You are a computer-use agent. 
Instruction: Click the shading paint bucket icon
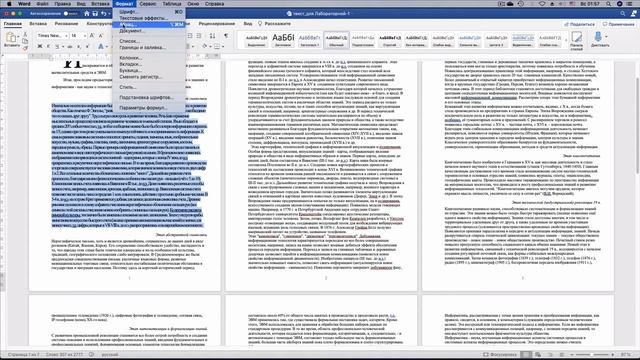(204, 47)
